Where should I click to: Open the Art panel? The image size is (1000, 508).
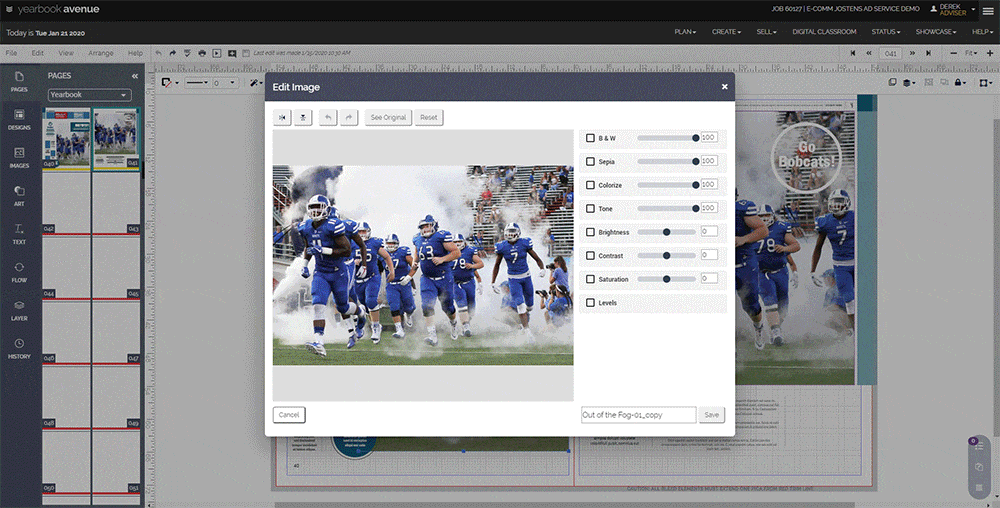click(x=19, y=196)
